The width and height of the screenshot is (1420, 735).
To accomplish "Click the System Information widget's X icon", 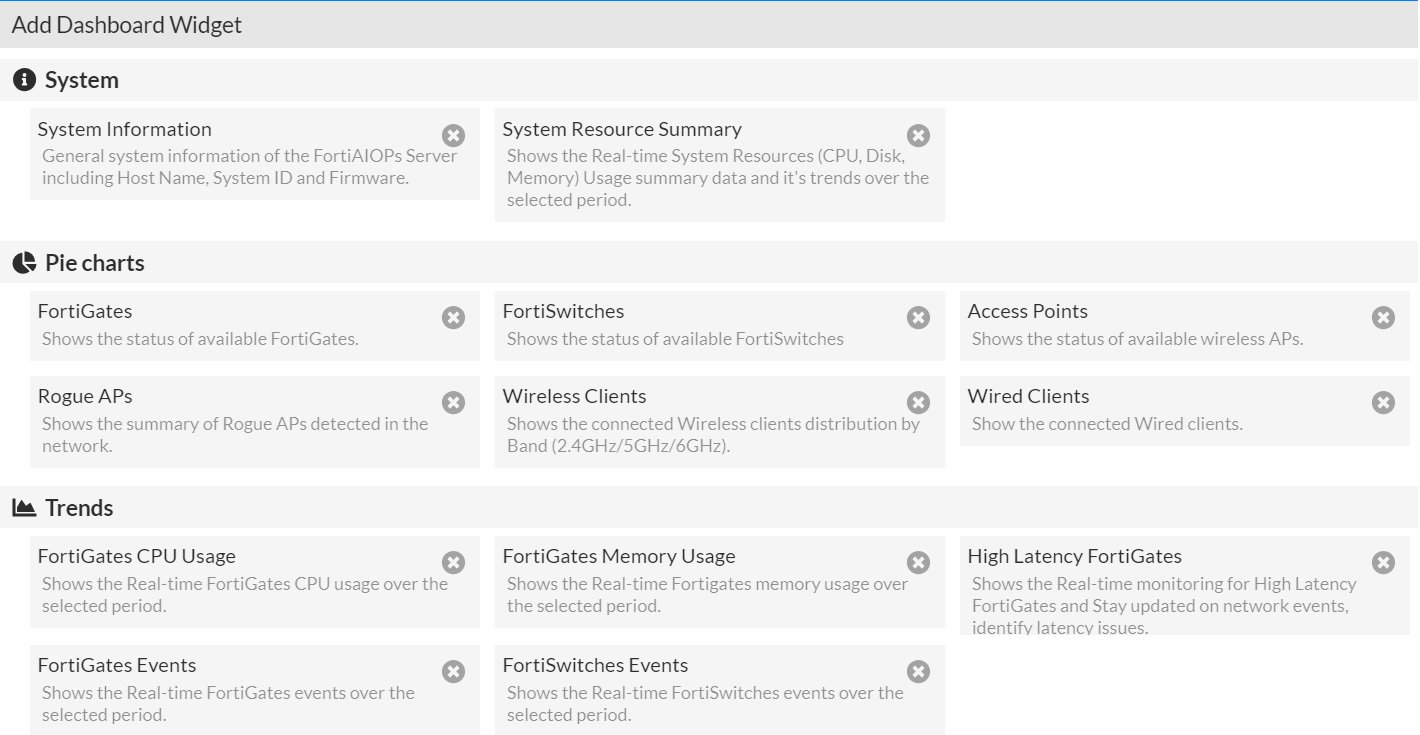I will 453,135.
